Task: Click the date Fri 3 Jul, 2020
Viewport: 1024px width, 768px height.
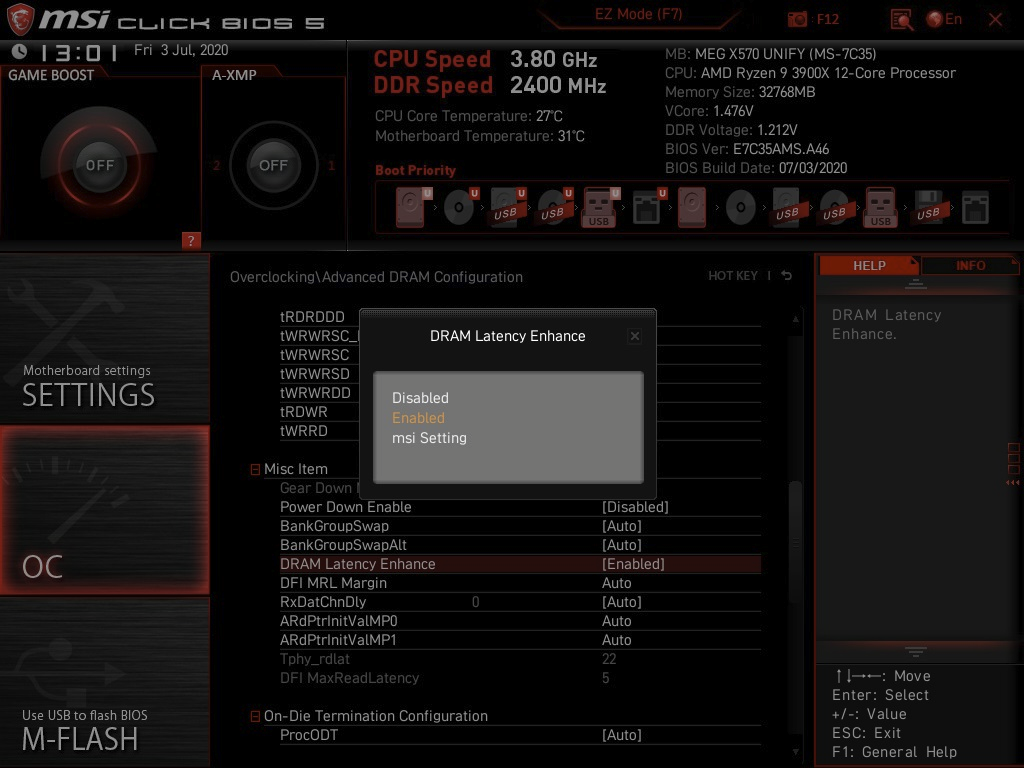Action: [181, 50]
